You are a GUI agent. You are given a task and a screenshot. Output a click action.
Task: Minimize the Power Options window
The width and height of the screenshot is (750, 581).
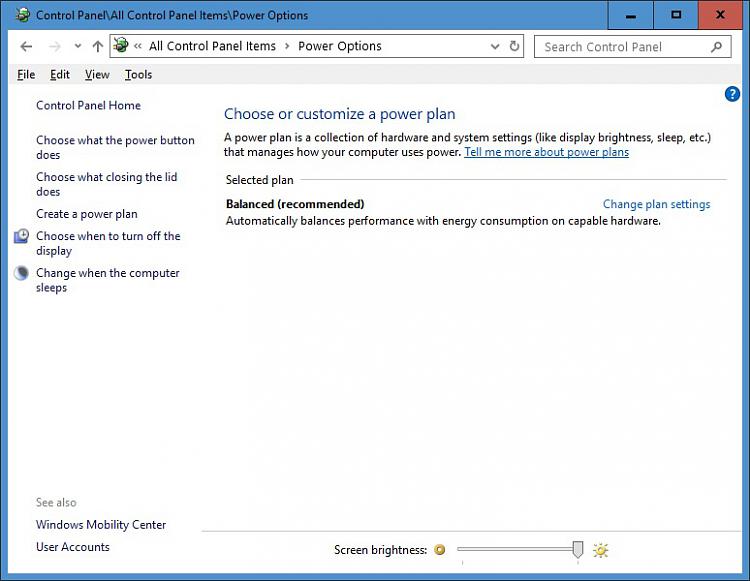630,15
